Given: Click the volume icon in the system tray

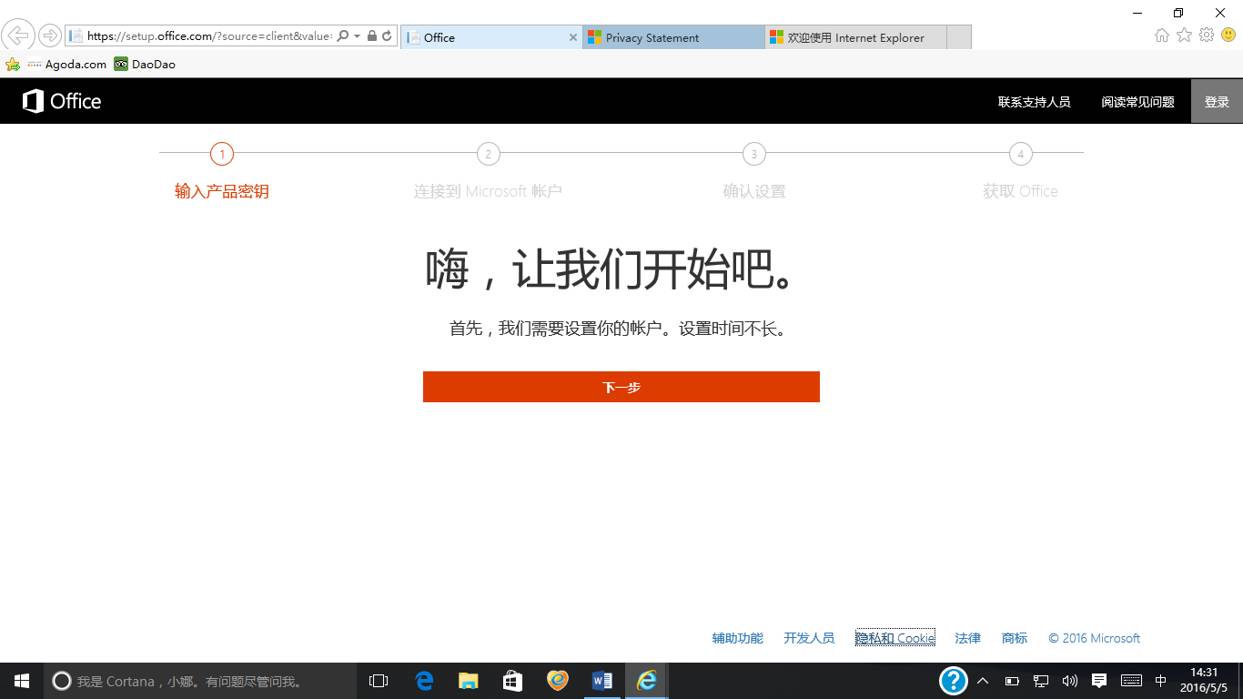Looking at the screenshot, I should click(1070, 681).
